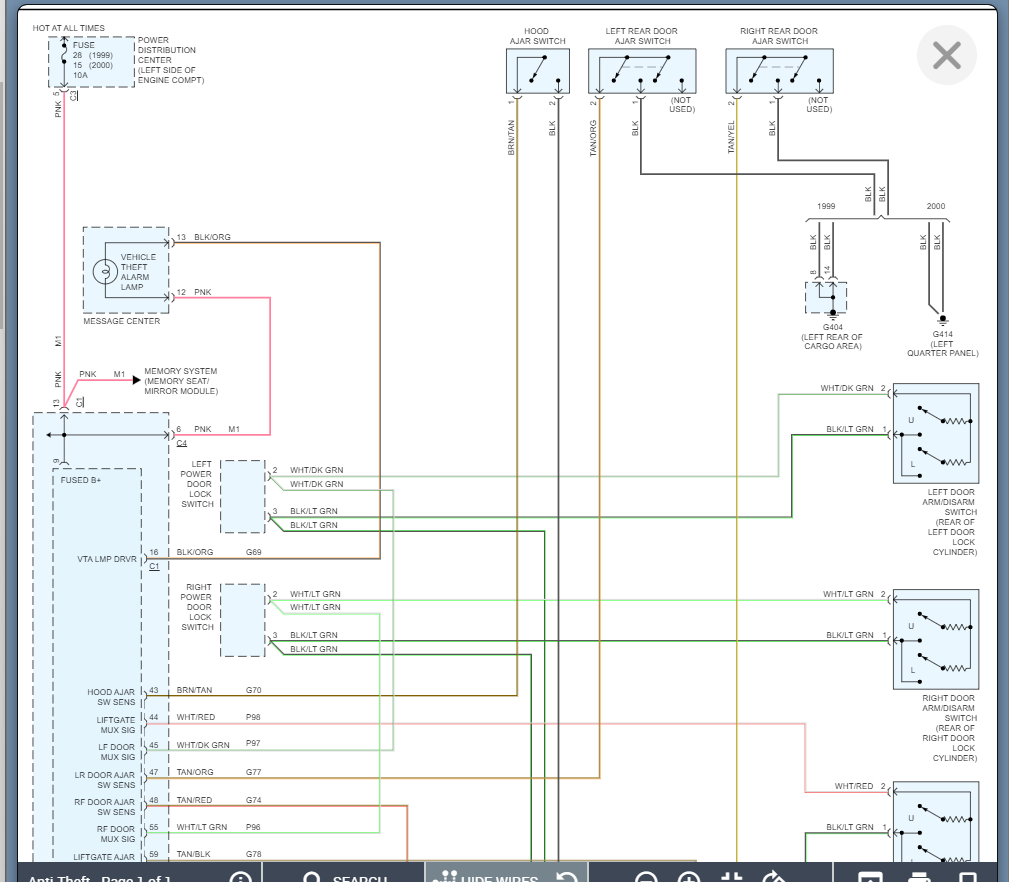
Task: Toggle the Hide Wires option
Action: (487, 876)
